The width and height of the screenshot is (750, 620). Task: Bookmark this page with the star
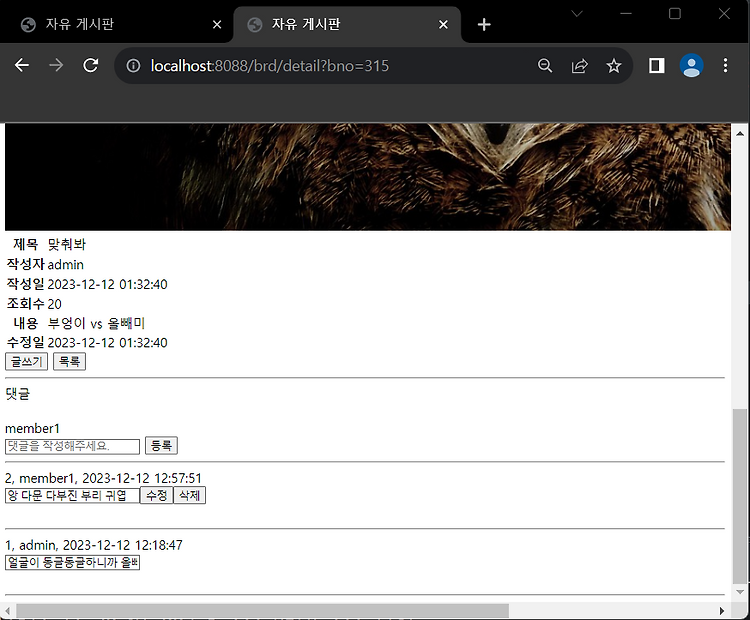point(614,66)
